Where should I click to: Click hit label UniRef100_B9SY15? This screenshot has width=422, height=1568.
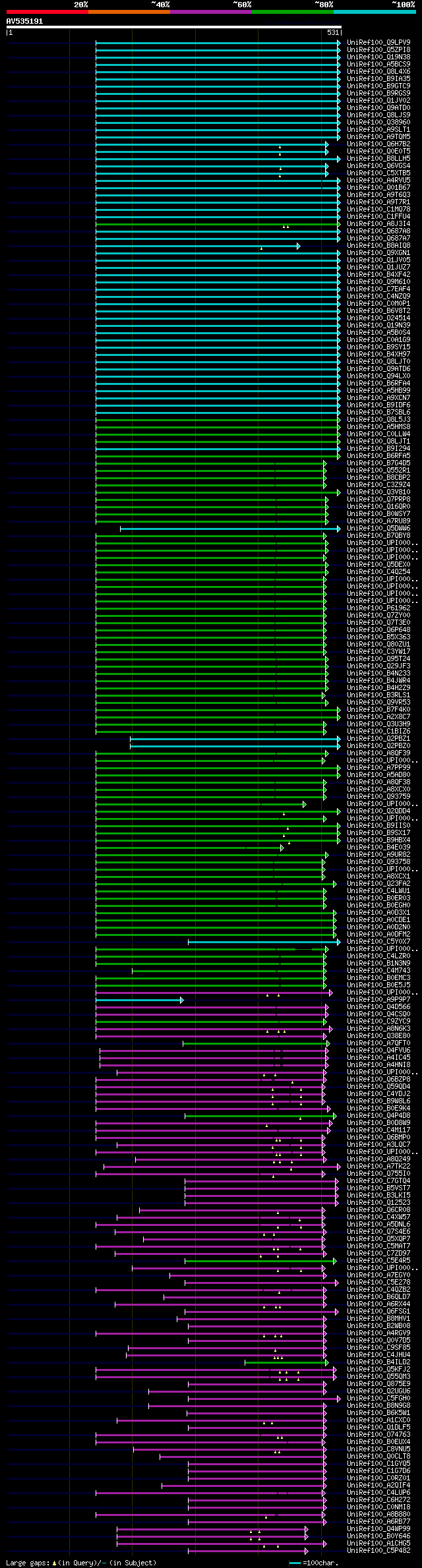[378, 347]
